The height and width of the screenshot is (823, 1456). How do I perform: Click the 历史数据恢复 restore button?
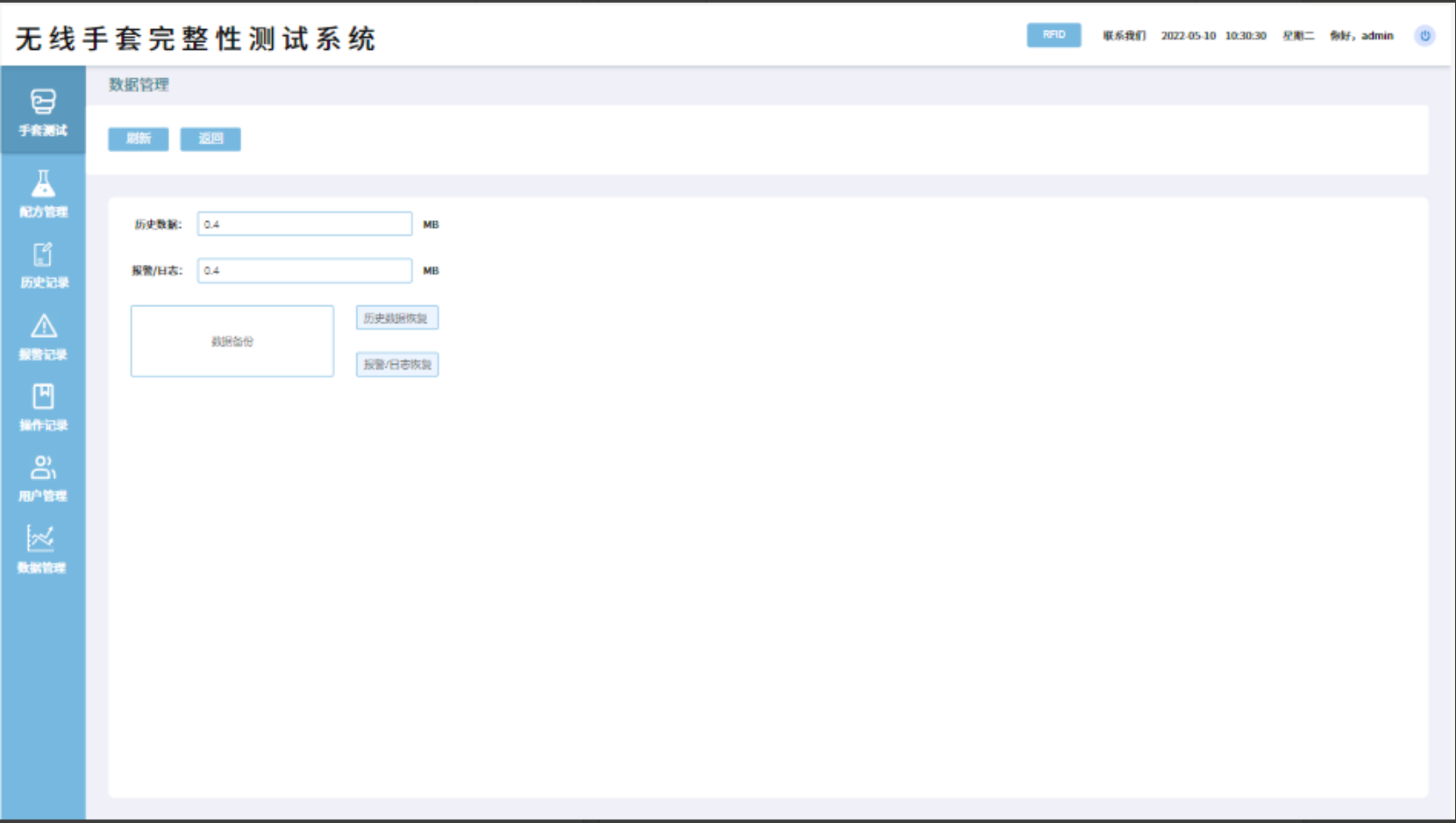[396, 318]
